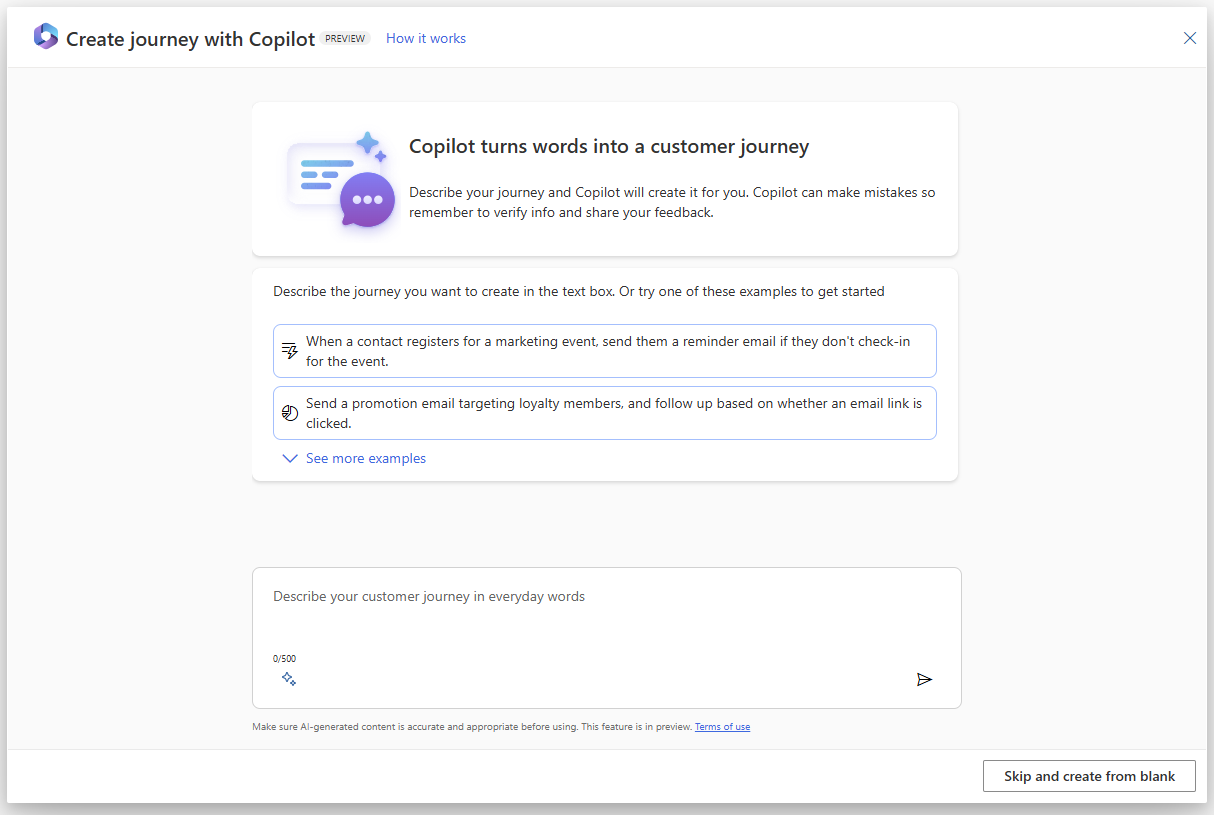Screen dimensions: 1214x815
Task: Select the loyalty members promotion email example
Action: [605, 413]
